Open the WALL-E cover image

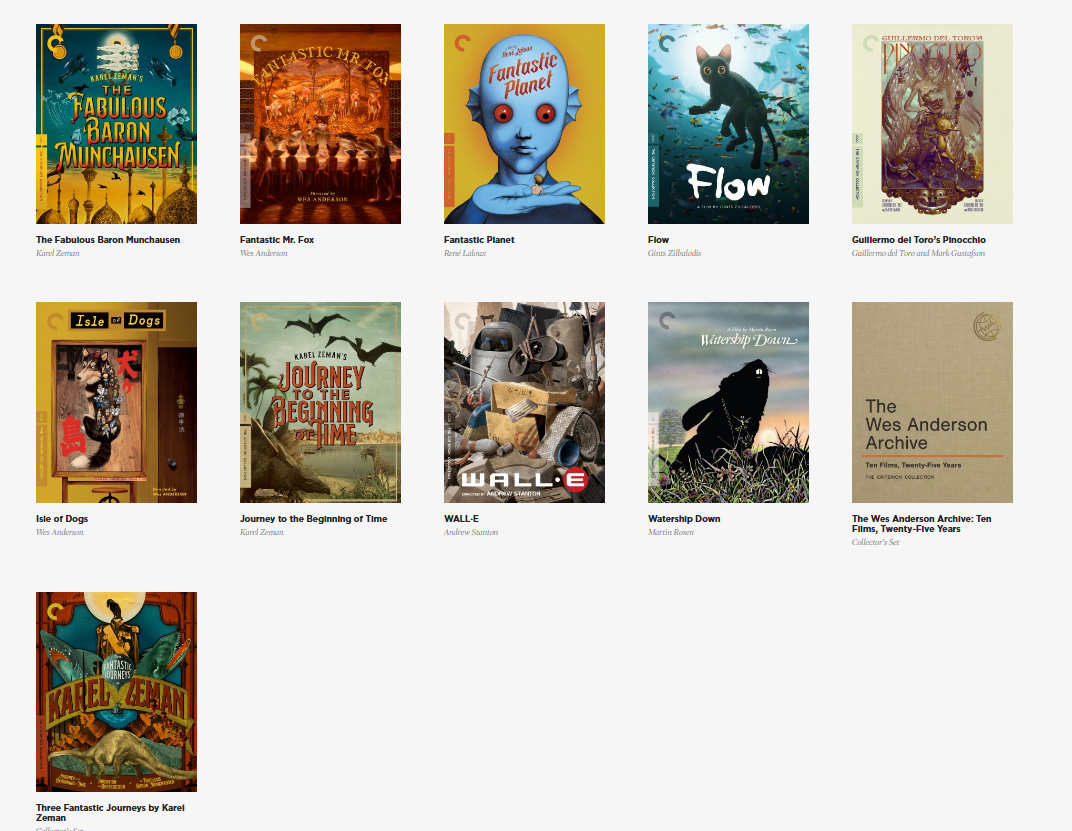[x=524, y=402]
